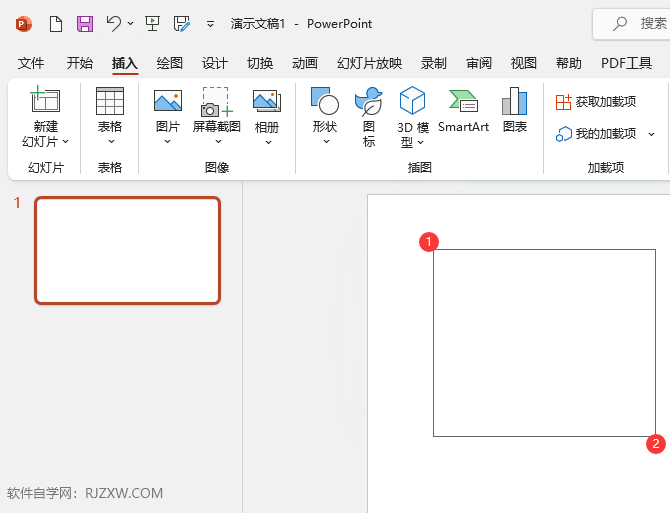Open the Animations (动画) tab
The height and width of the screenshot is (513, 670).
pos(305,63)
